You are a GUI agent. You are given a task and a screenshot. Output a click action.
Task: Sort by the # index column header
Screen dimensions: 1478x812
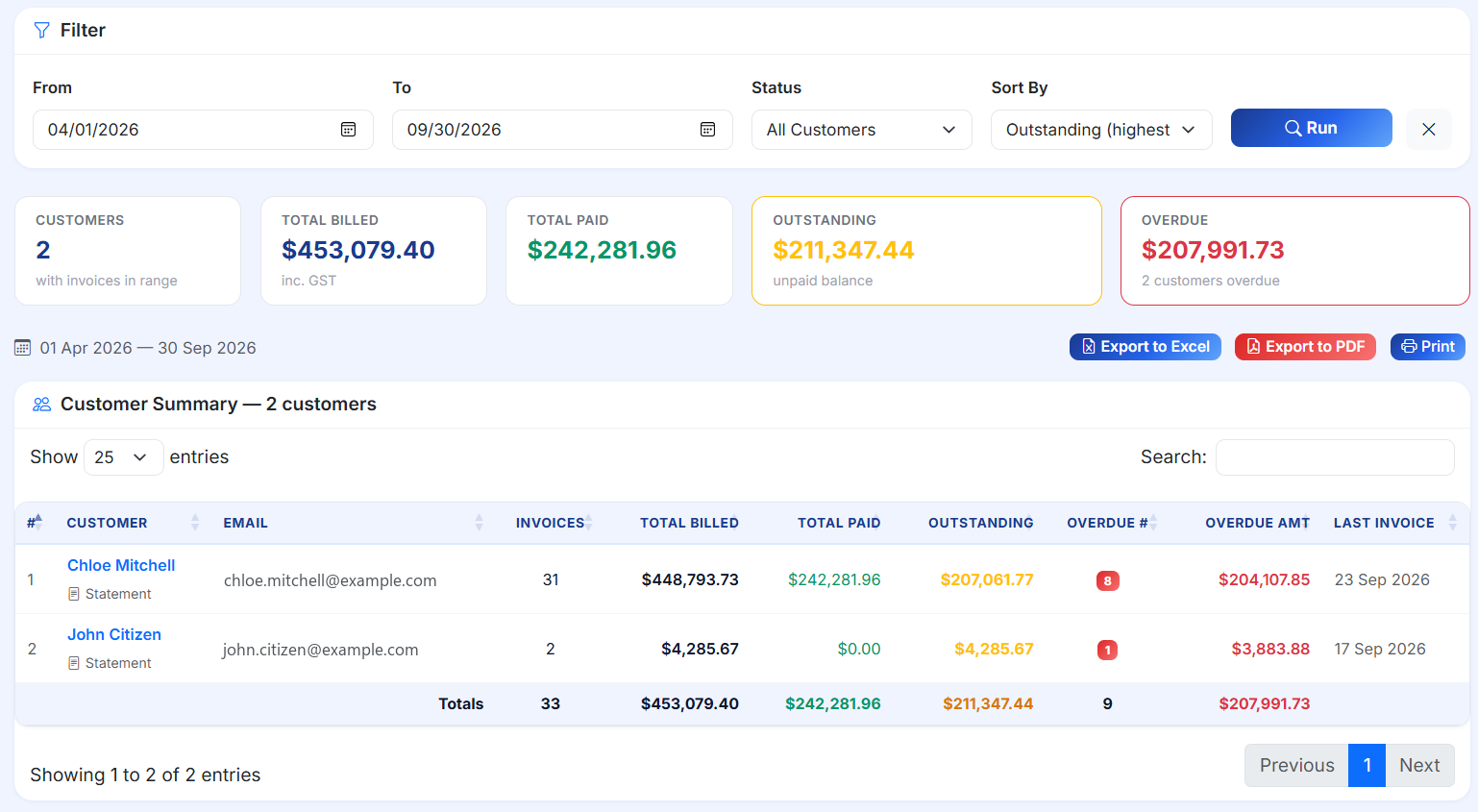35,523
